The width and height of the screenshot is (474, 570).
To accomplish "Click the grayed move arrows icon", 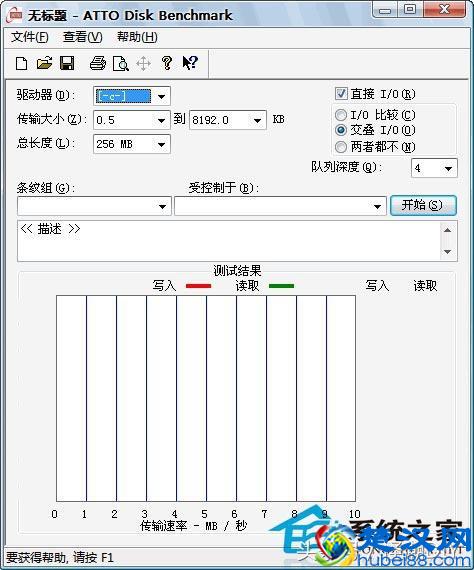I will 144,64.
